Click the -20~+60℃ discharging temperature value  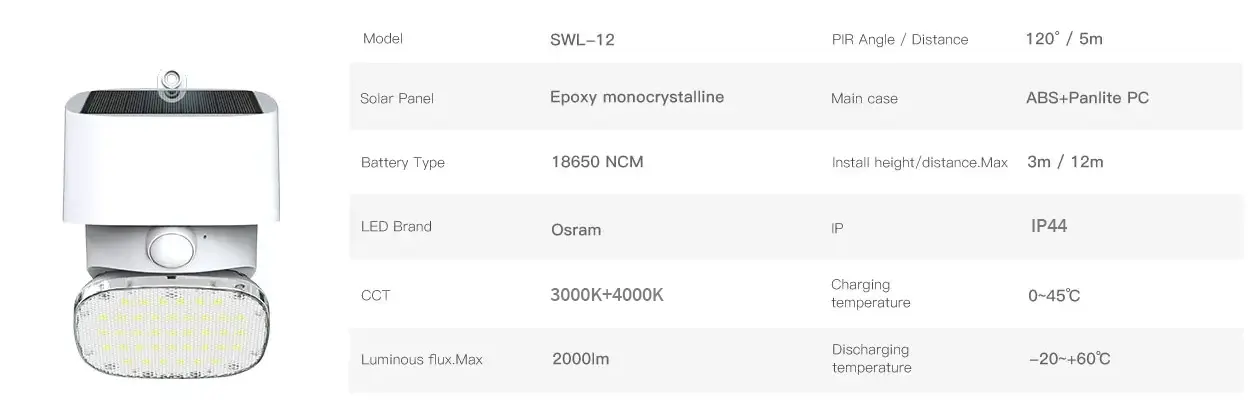(1069, 359)
